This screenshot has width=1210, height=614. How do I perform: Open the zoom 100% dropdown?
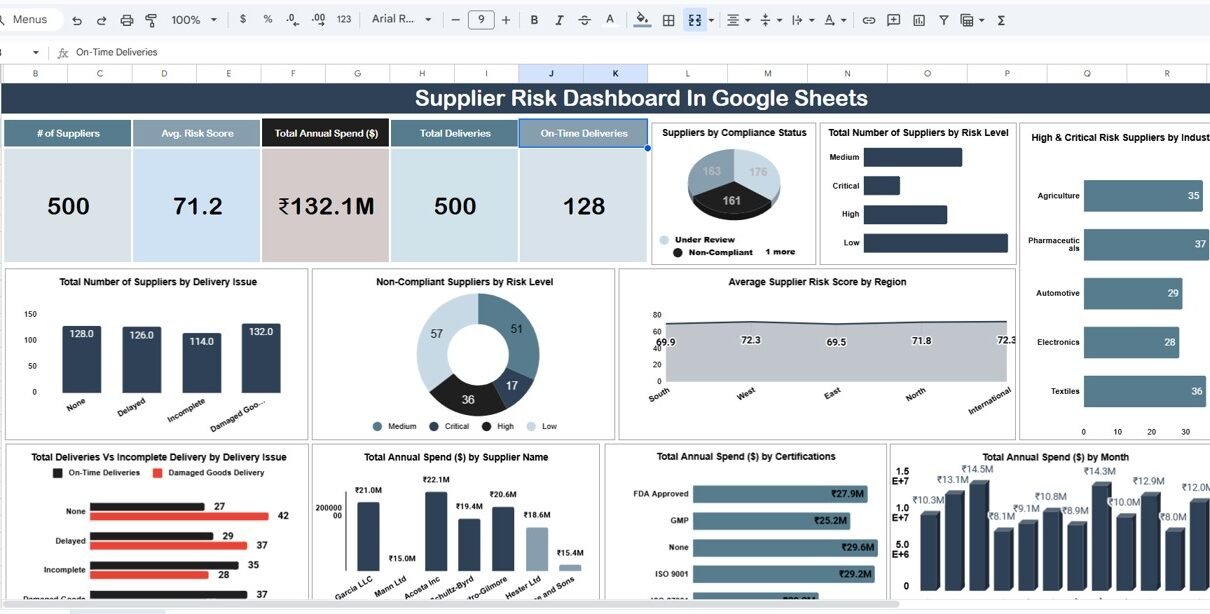pos(192,20)
